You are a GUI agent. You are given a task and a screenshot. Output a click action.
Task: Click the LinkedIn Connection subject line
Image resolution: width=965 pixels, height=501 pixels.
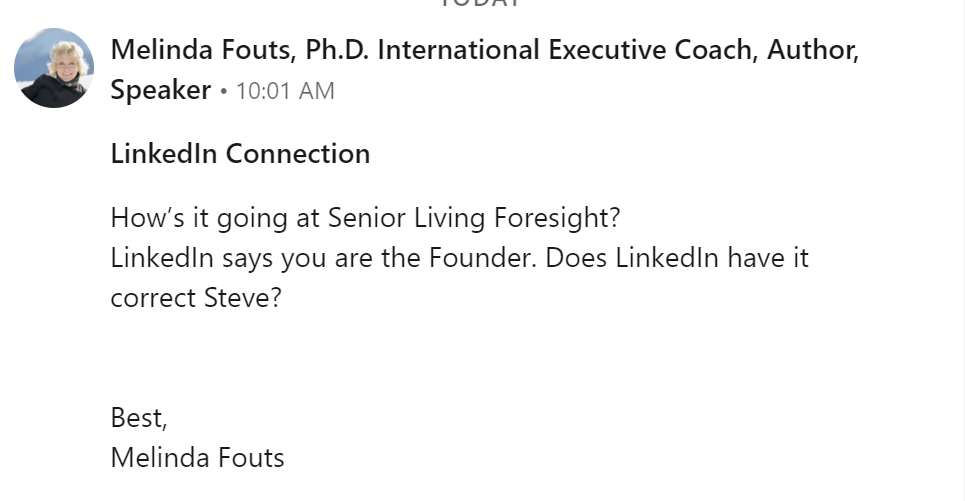pyautogui.click(x=241, y=154)
